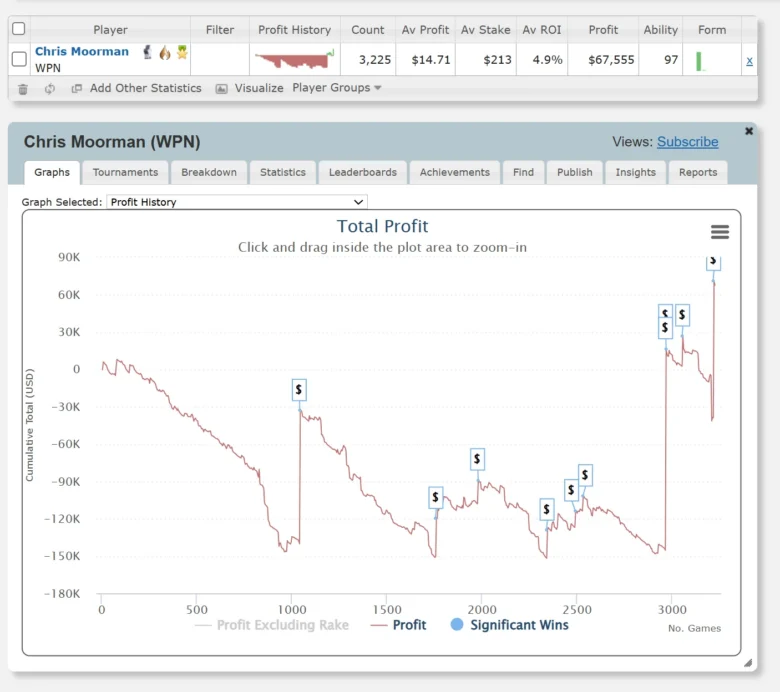Image resolution: width=780 pixels, height=692 pixels.
Task: Switch to the Tournaments tab
Action: [x=125, y=172]
